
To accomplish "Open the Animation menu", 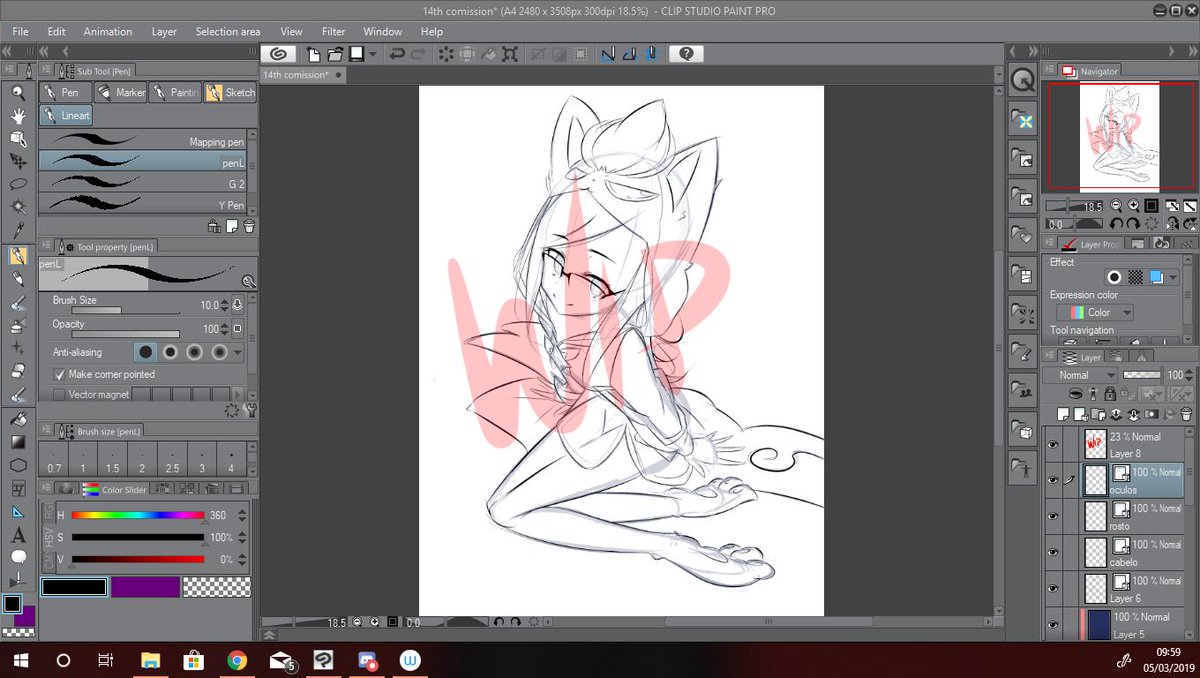I will point(107,32).
